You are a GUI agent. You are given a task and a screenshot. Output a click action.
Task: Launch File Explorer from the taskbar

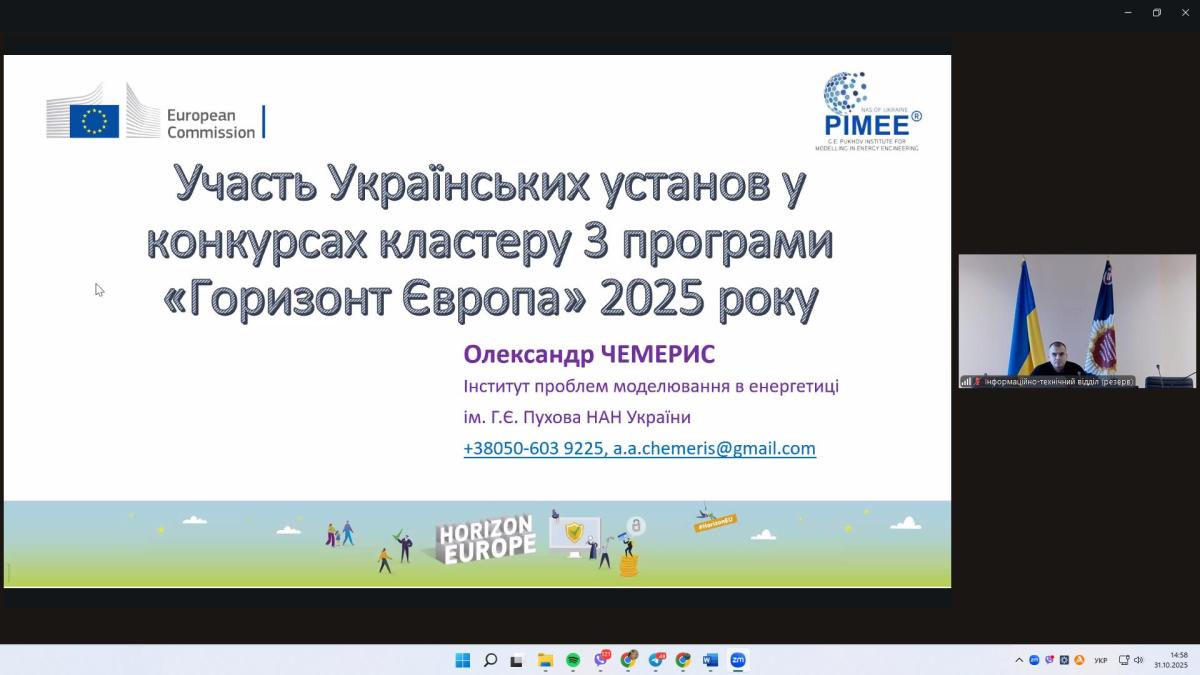click(x=545, y=660)
